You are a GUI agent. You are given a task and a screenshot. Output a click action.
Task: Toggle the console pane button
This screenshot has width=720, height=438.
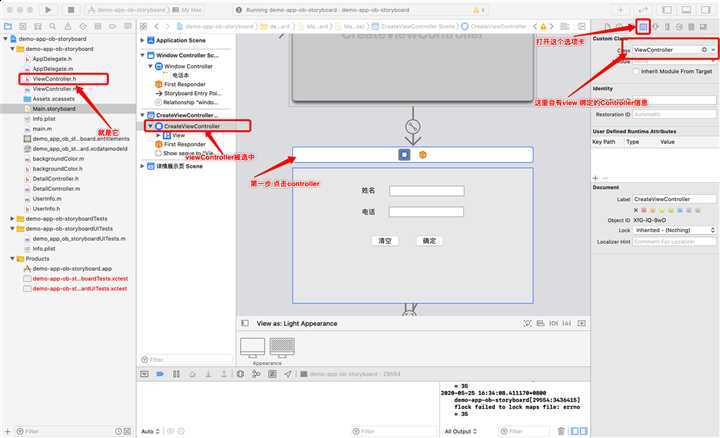[583, 431]
